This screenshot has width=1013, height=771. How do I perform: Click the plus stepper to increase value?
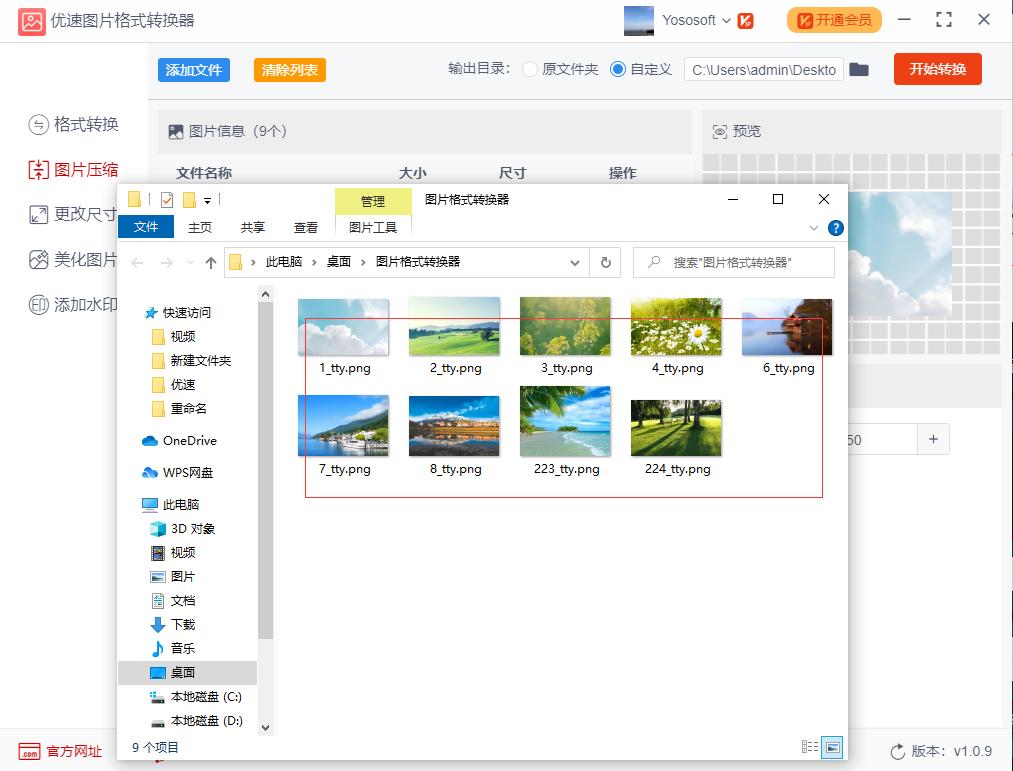click(x=934, y=439)
